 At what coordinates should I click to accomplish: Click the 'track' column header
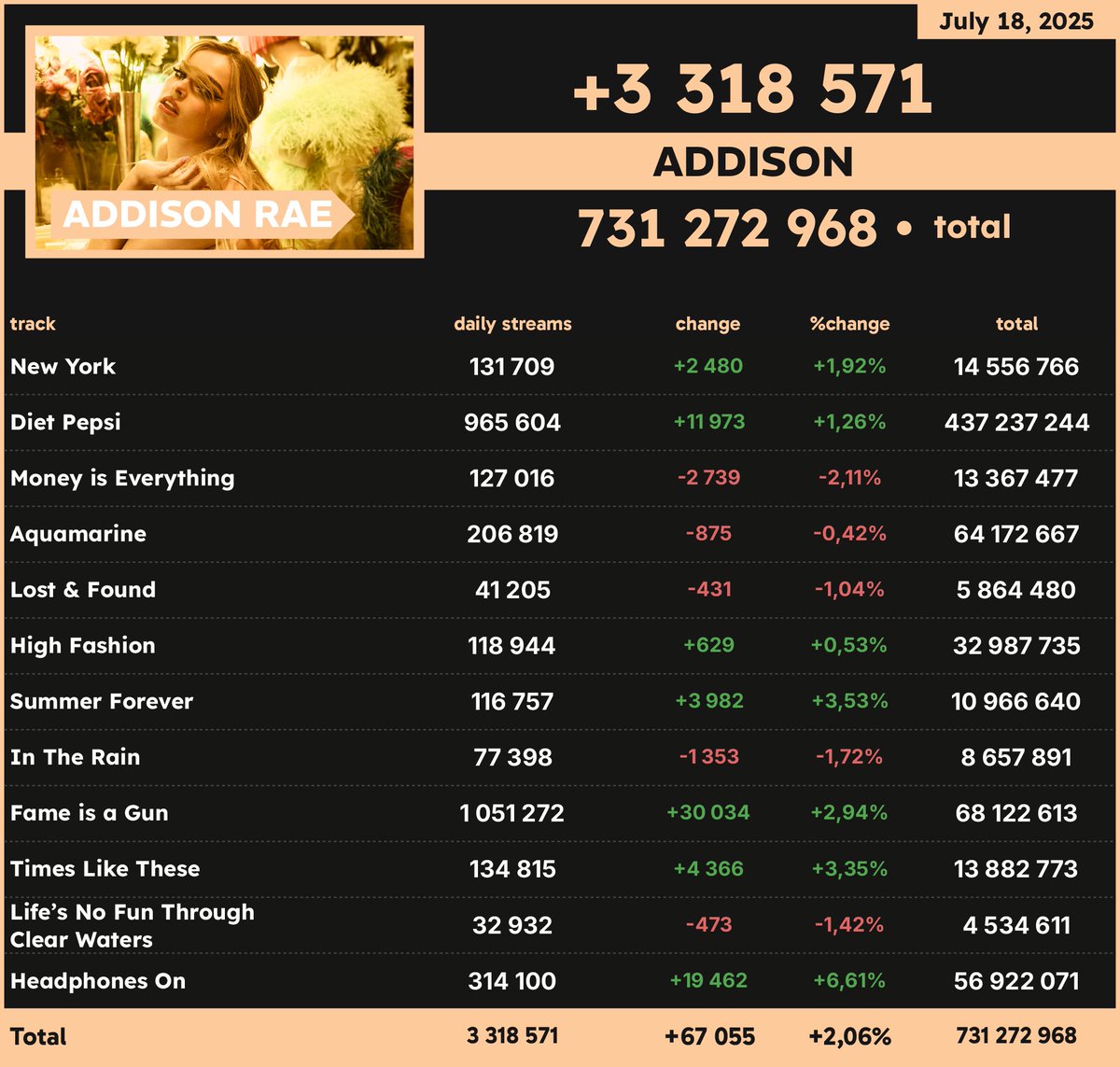(x=33, y=324)
